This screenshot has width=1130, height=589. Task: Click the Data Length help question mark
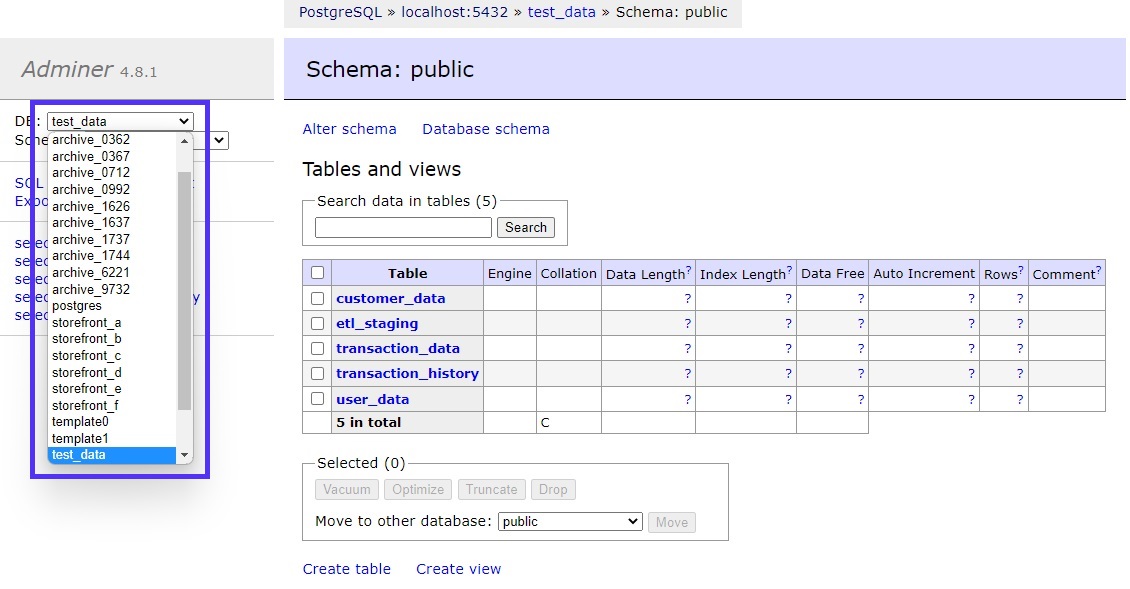click(689, 271)
